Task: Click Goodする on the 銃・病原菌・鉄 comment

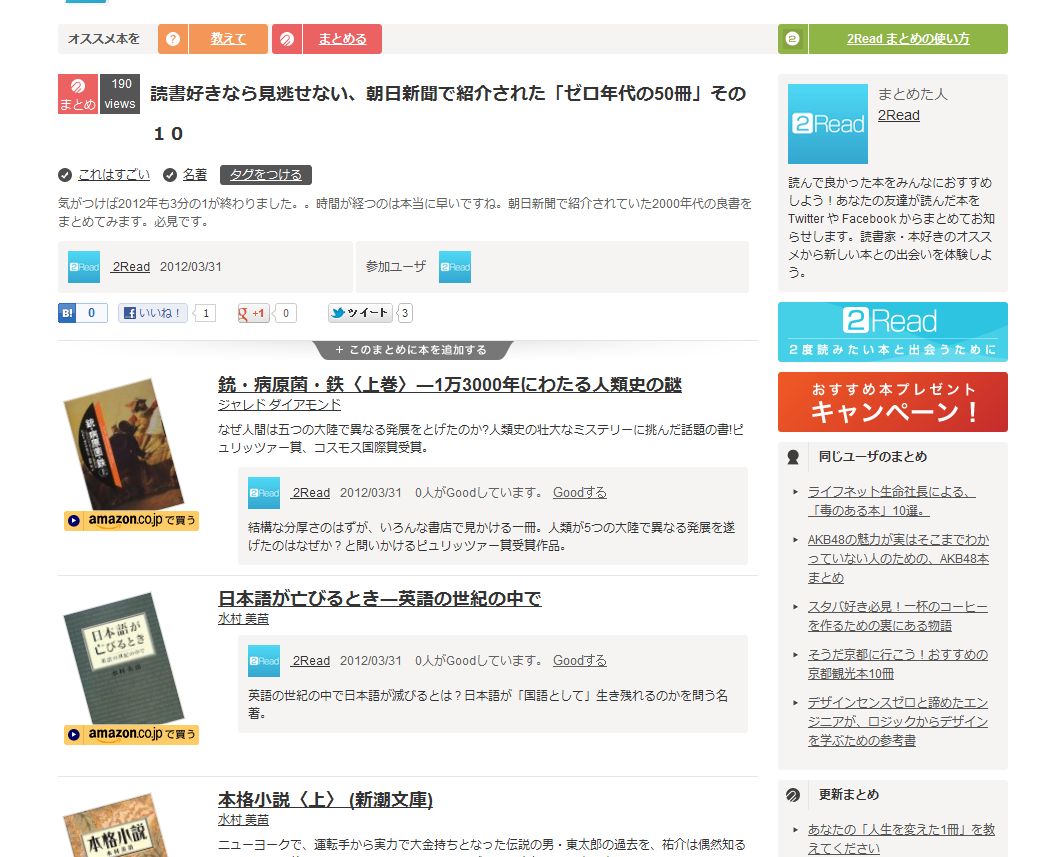Action: 579,492
